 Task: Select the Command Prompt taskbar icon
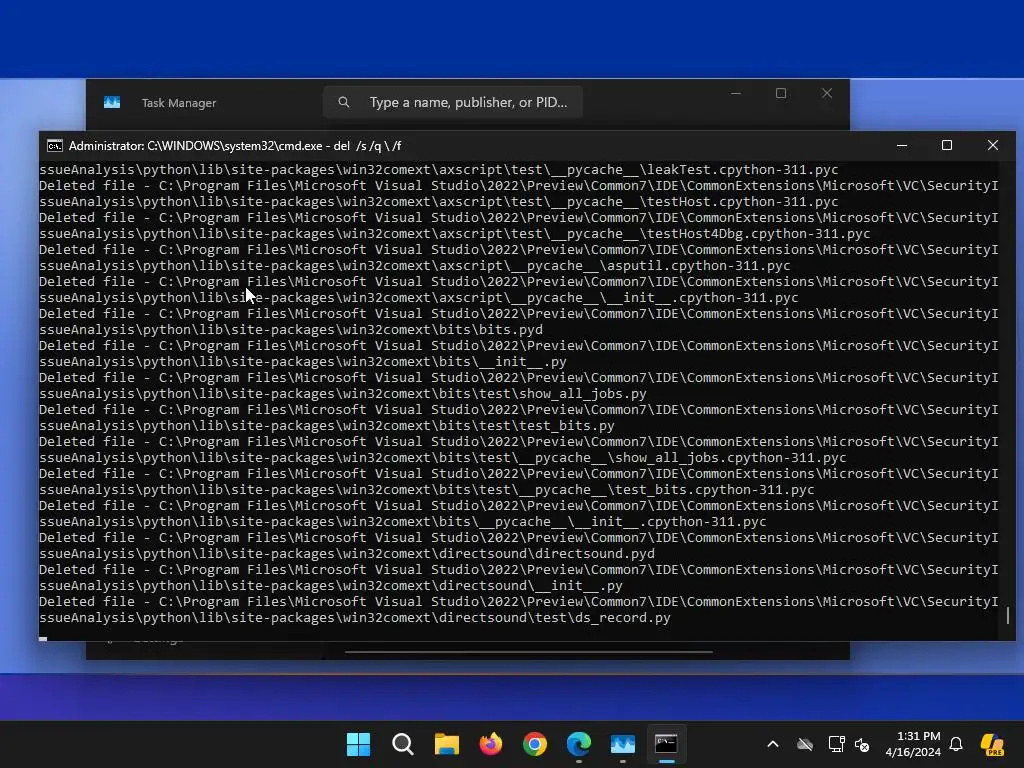[x=666, y=744]
